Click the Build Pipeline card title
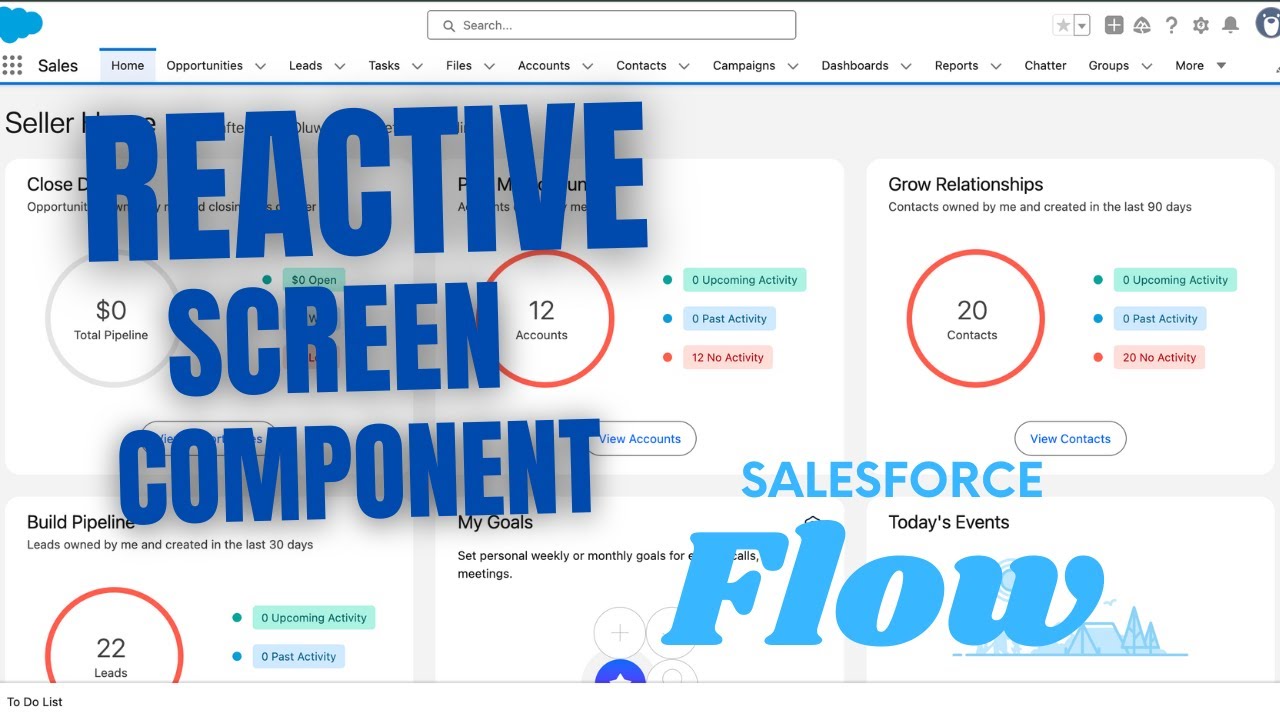The width and height of the screenshot is (1280, 720). [x=80, y=522]
